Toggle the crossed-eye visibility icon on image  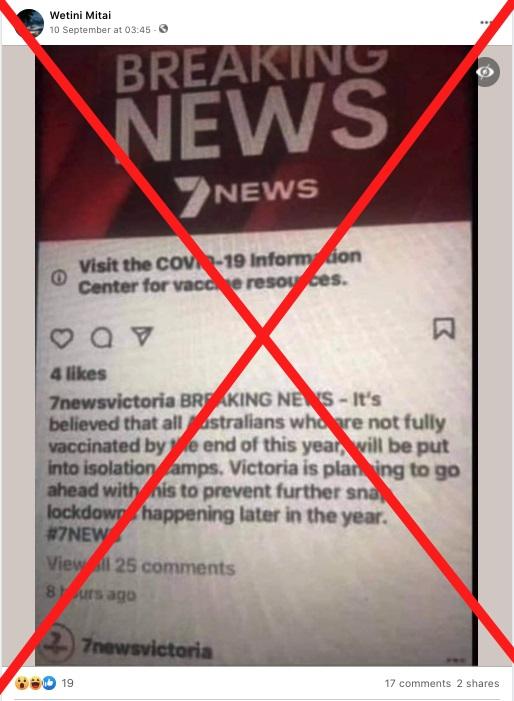[x=486, y=72]
